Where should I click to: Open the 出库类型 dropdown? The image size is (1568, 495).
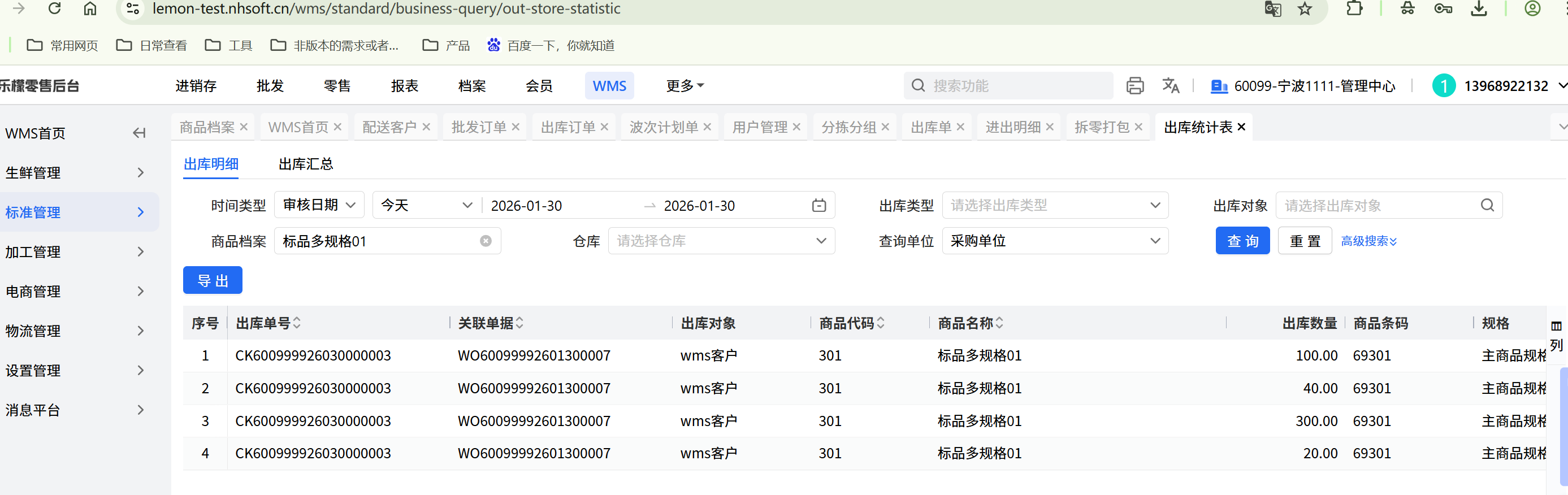[x=1055, y=205]
